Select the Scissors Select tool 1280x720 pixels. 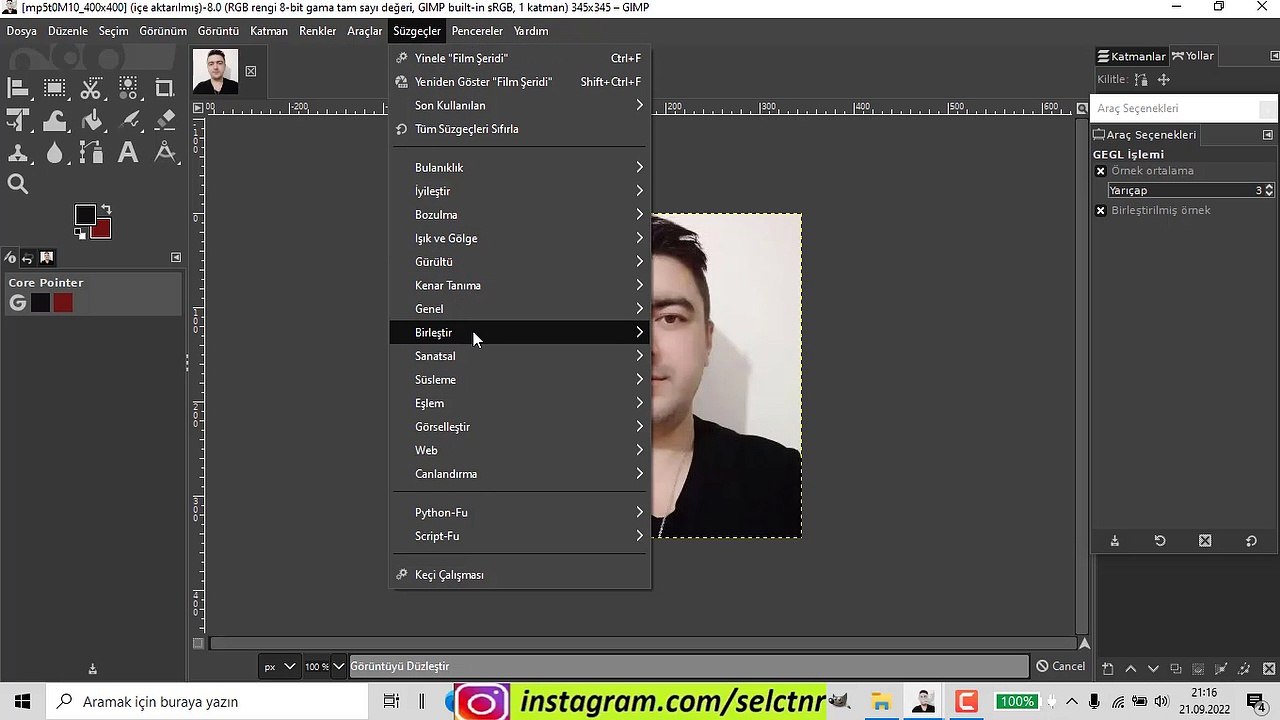91,89
